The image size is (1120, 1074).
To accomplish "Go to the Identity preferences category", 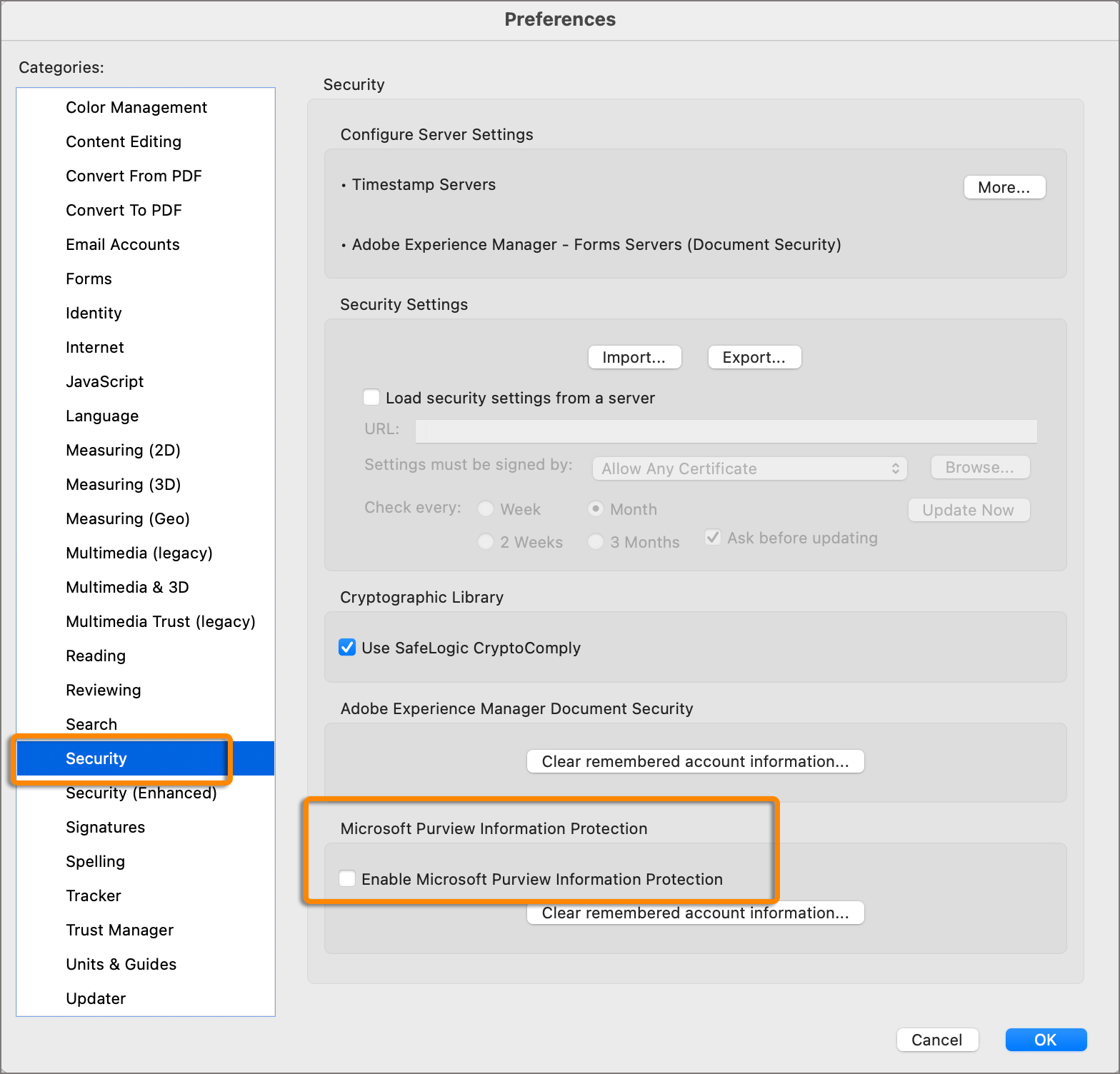I will (94, 313).
